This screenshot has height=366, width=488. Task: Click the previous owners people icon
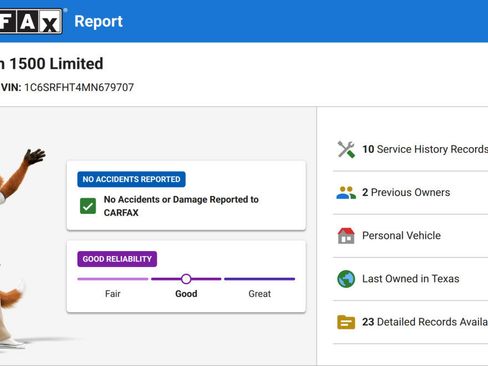(346, 193)
